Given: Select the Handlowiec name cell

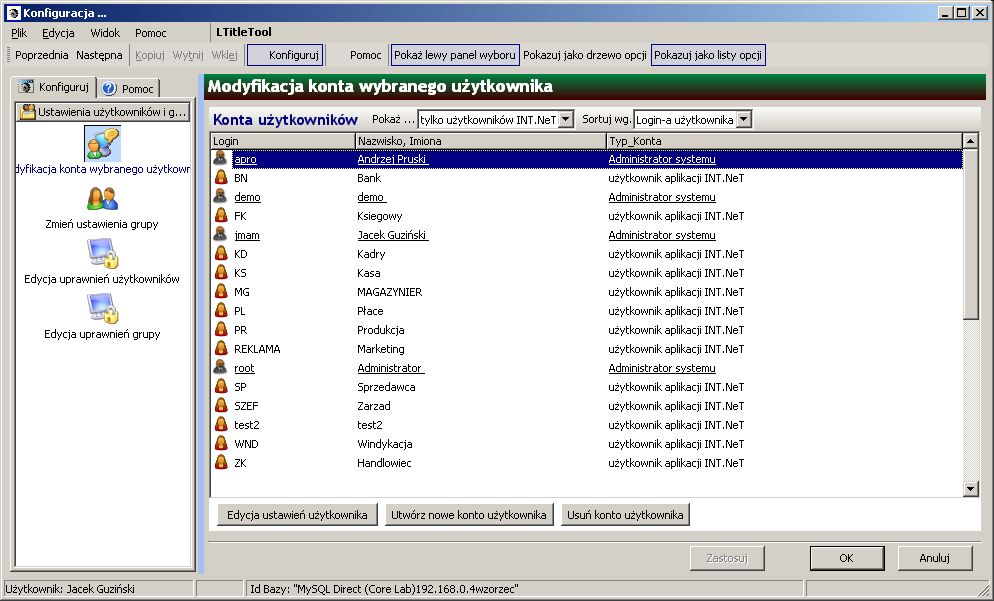Looking at the screenshot, I should point(384,463).
